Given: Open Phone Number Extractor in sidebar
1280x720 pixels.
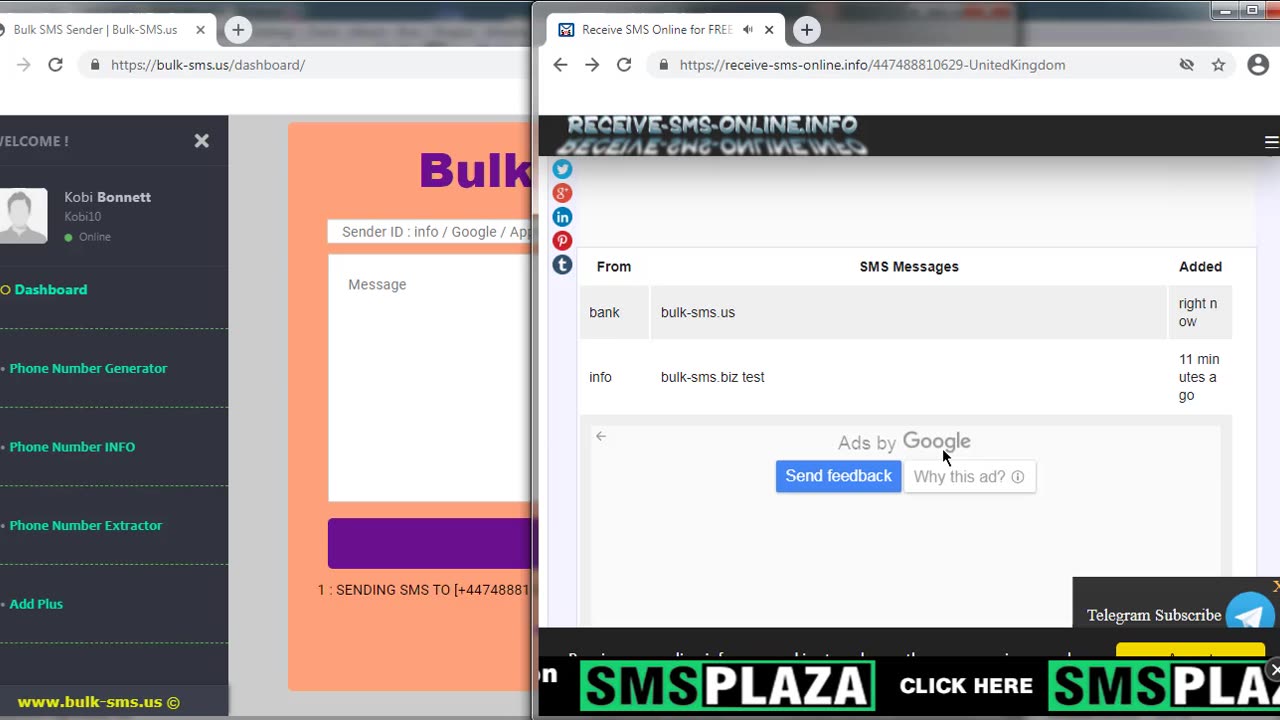Looking at the screenshot, I should click(85, 525).
